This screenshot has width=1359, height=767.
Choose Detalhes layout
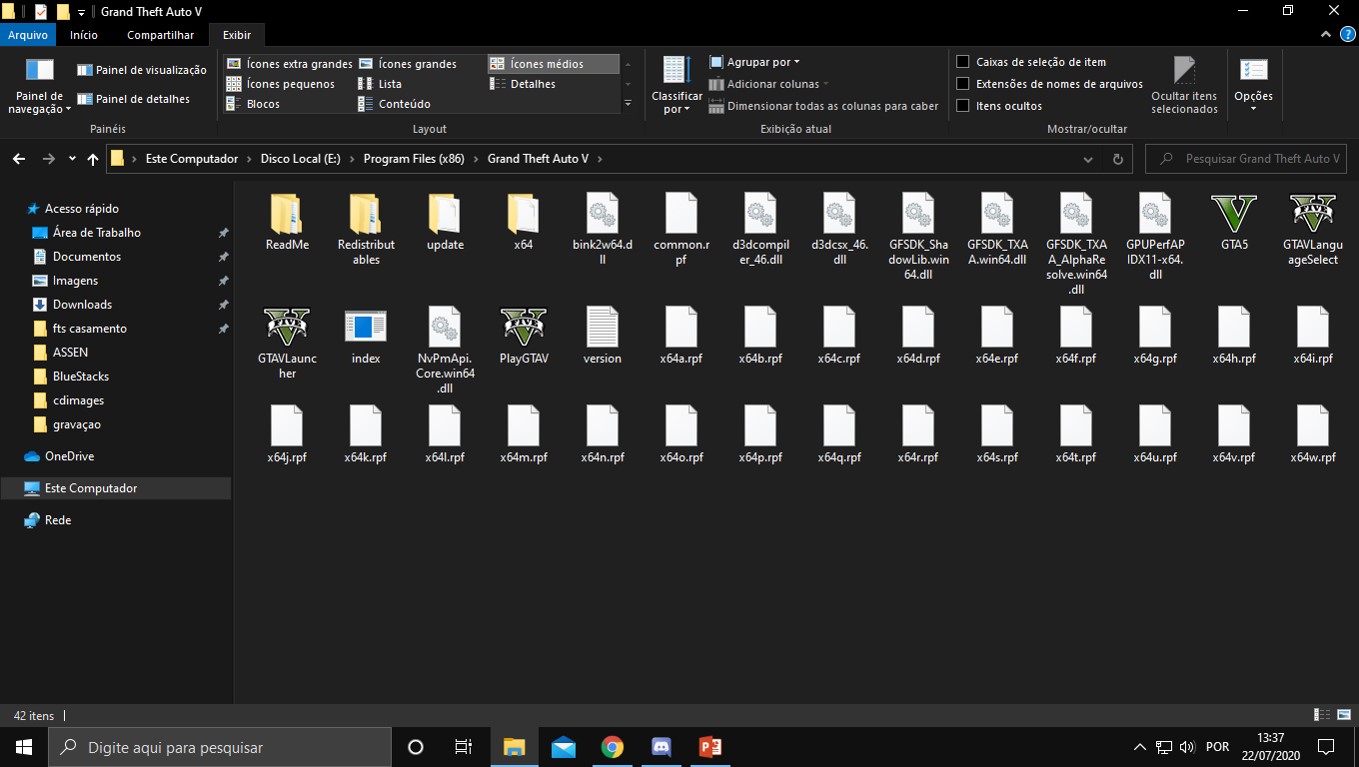click(523, 84)
